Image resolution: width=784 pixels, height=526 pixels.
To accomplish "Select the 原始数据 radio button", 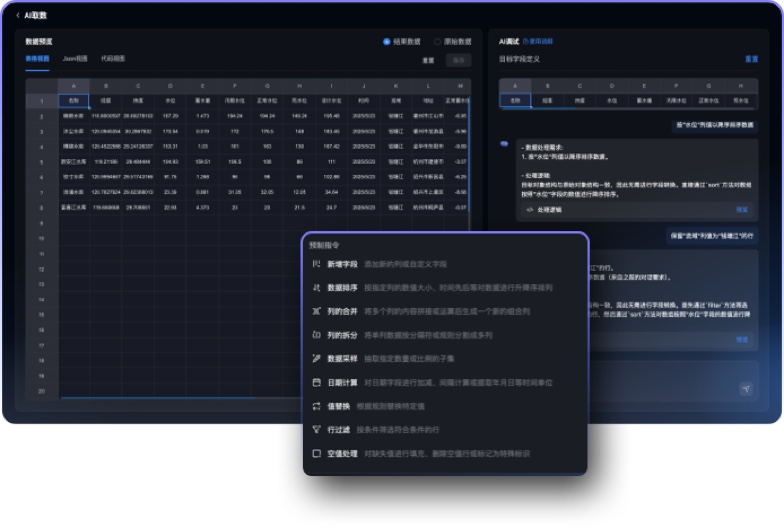I will tap(438, 42).
